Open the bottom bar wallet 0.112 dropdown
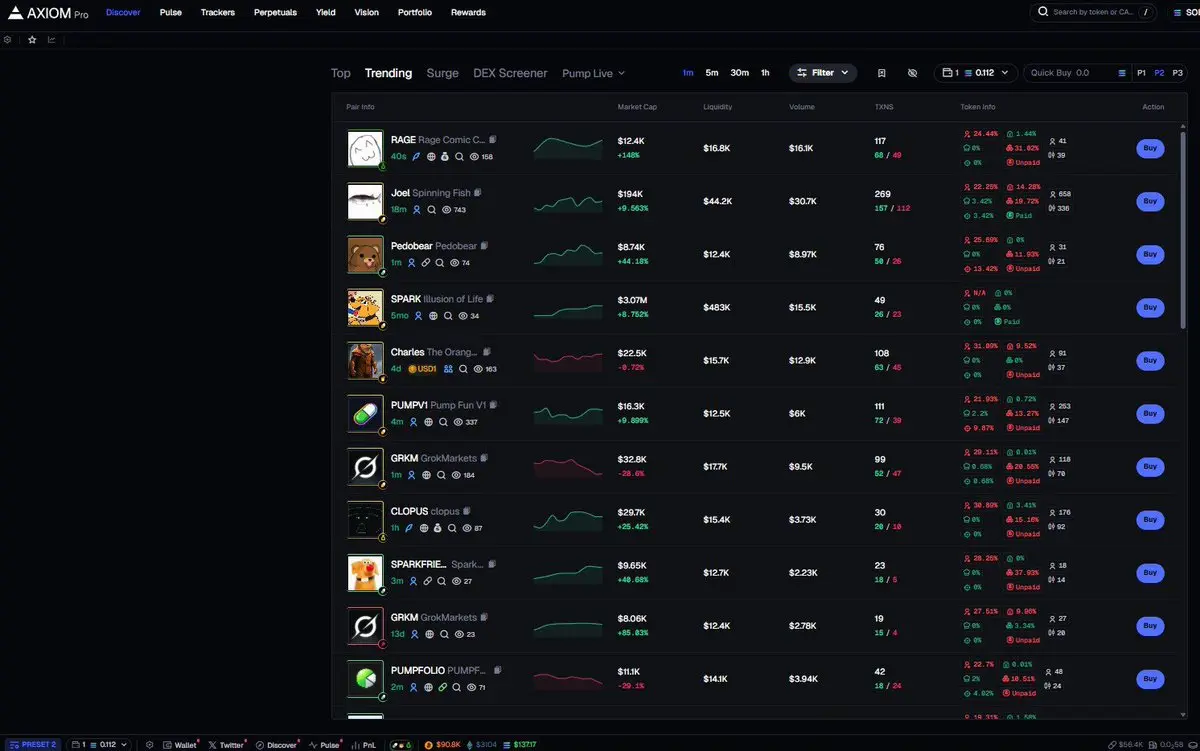 pyautogui.click(x=99, y=745)
